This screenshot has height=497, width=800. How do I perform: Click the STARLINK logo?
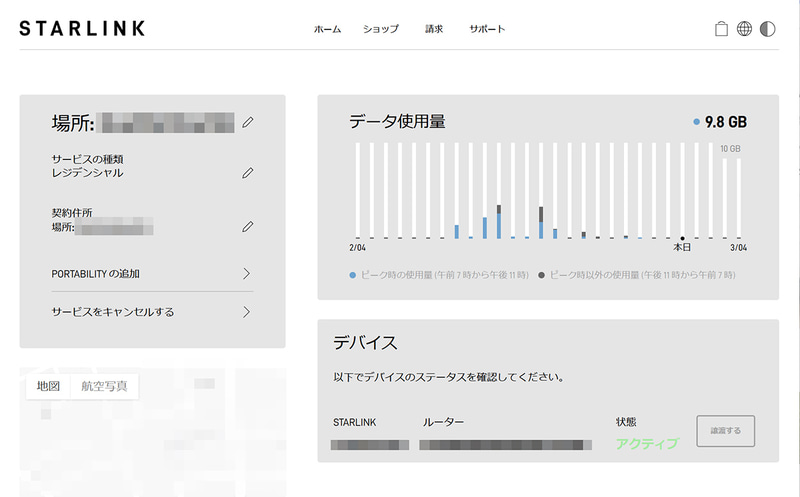[82, 29]
